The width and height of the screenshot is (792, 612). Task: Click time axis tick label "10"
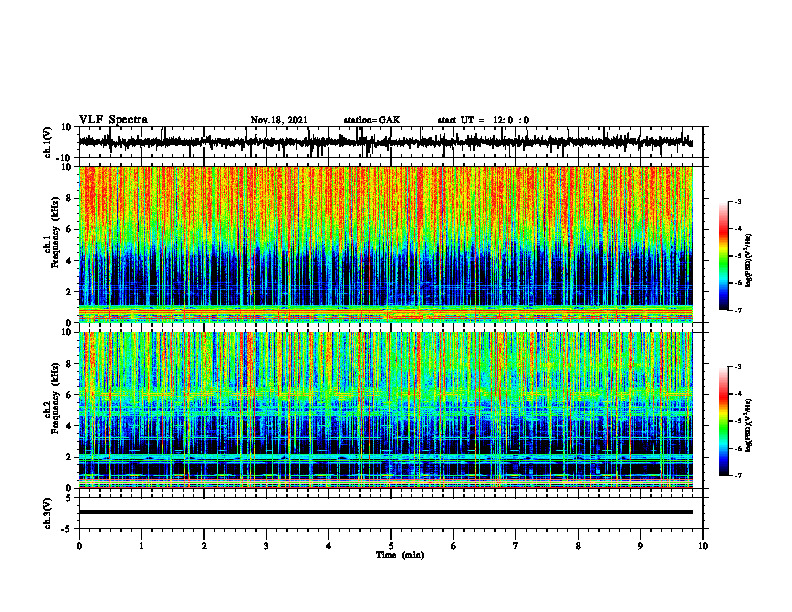(x=703, y=546)
